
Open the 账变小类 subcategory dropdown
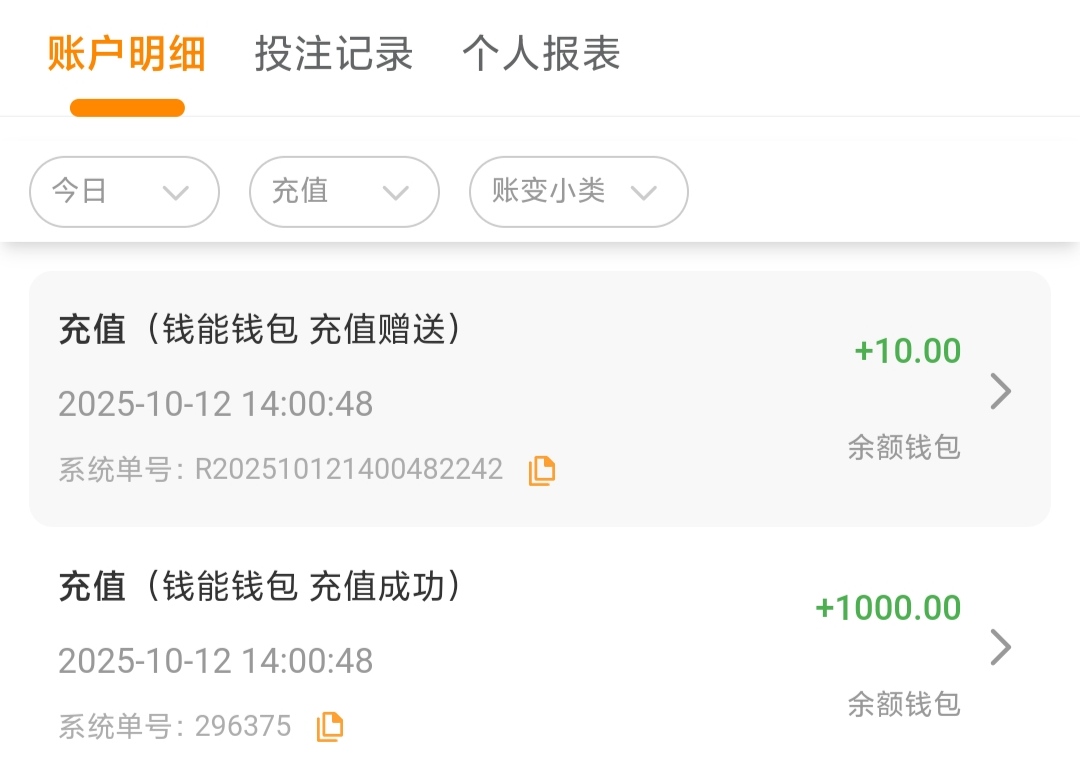coord(578,192)
